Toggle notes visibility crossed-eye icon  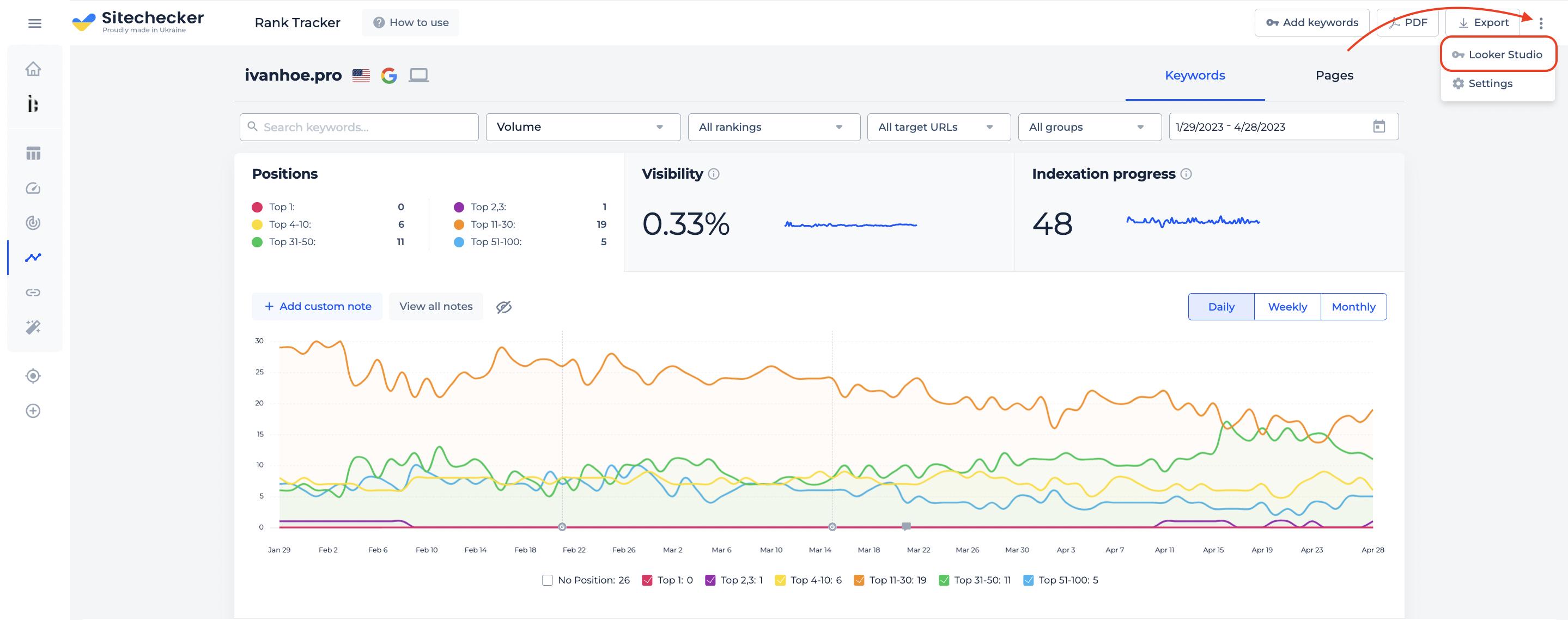pyautogui.click(x=504, y=307)
